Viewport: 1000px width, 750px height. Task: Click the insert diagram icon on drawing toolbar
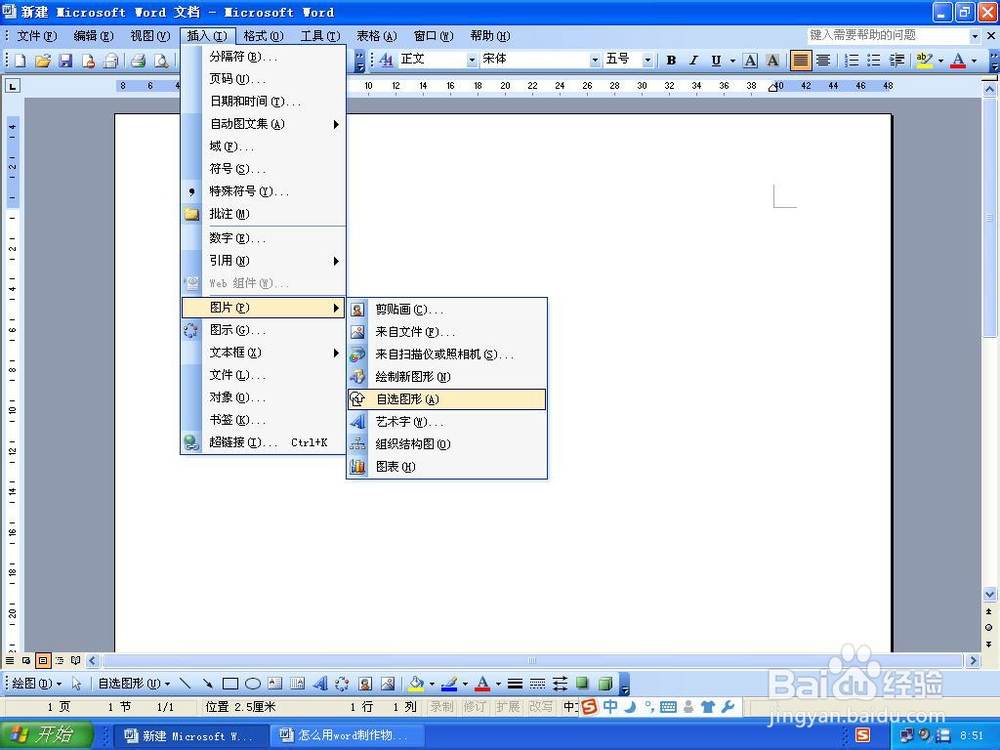pyautogui.click(x=342, y=684)
